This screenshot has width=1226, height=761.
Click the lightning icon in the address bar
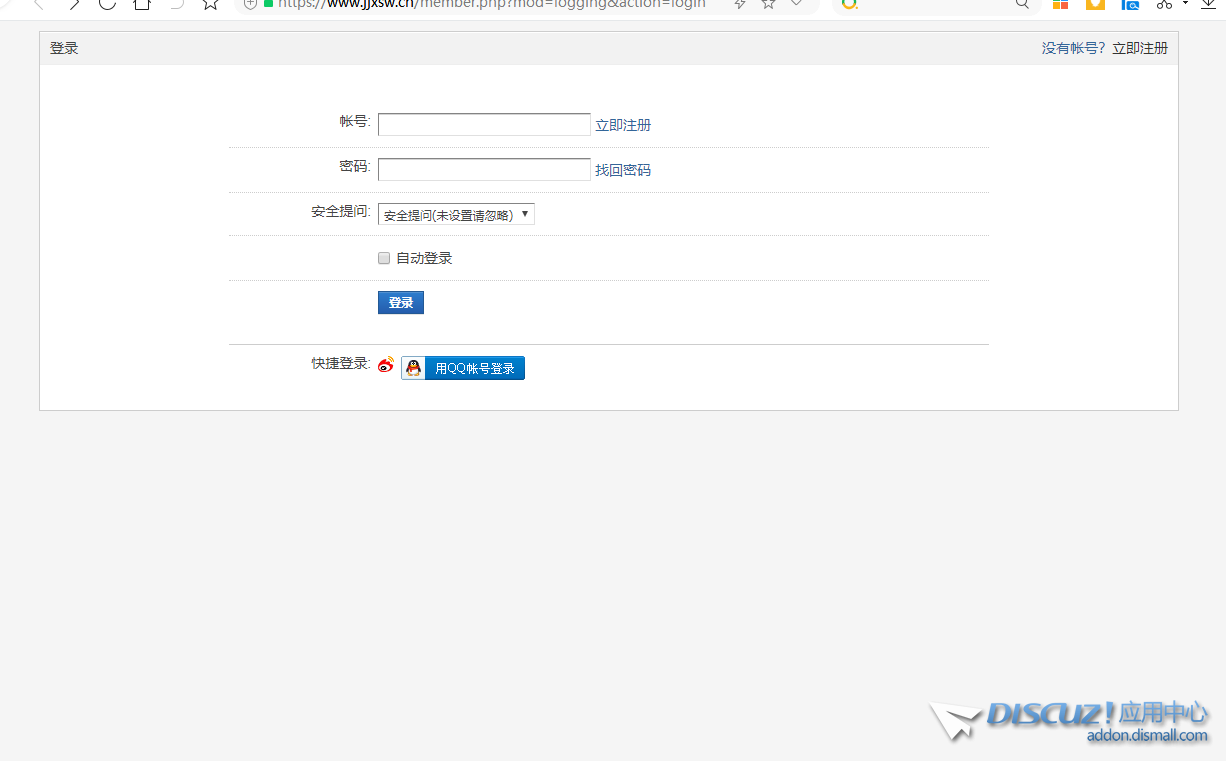point(740,4)
